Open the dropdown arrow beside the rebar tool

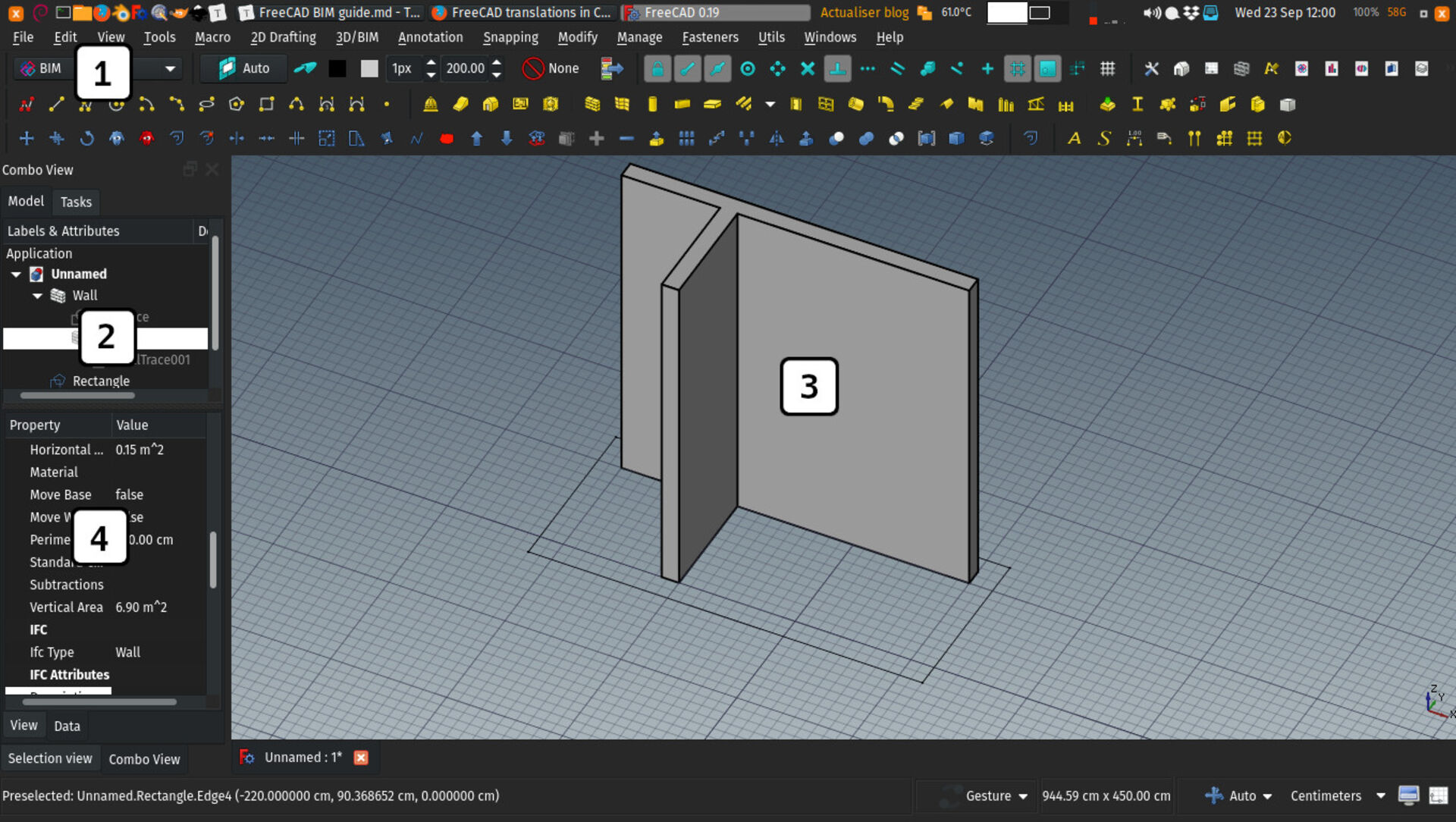pos(770,105)
